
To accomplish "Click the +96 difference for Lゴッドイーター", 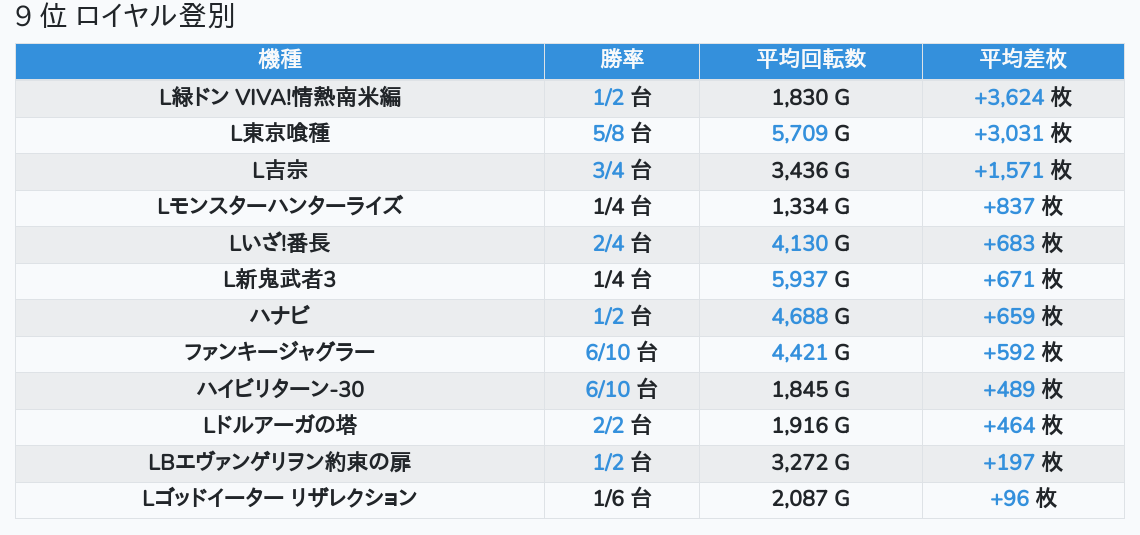I will (1009, 498).
